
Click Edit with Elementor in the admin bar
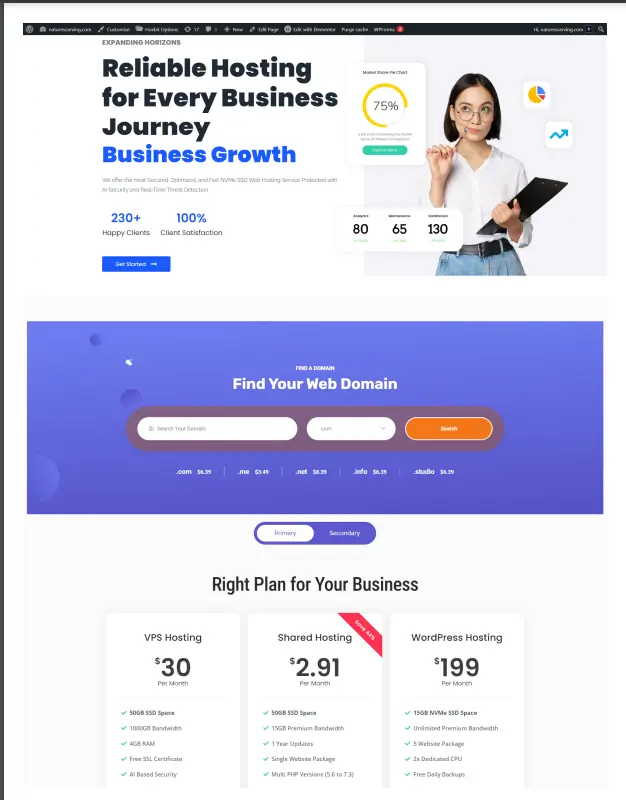pos(310,29)
